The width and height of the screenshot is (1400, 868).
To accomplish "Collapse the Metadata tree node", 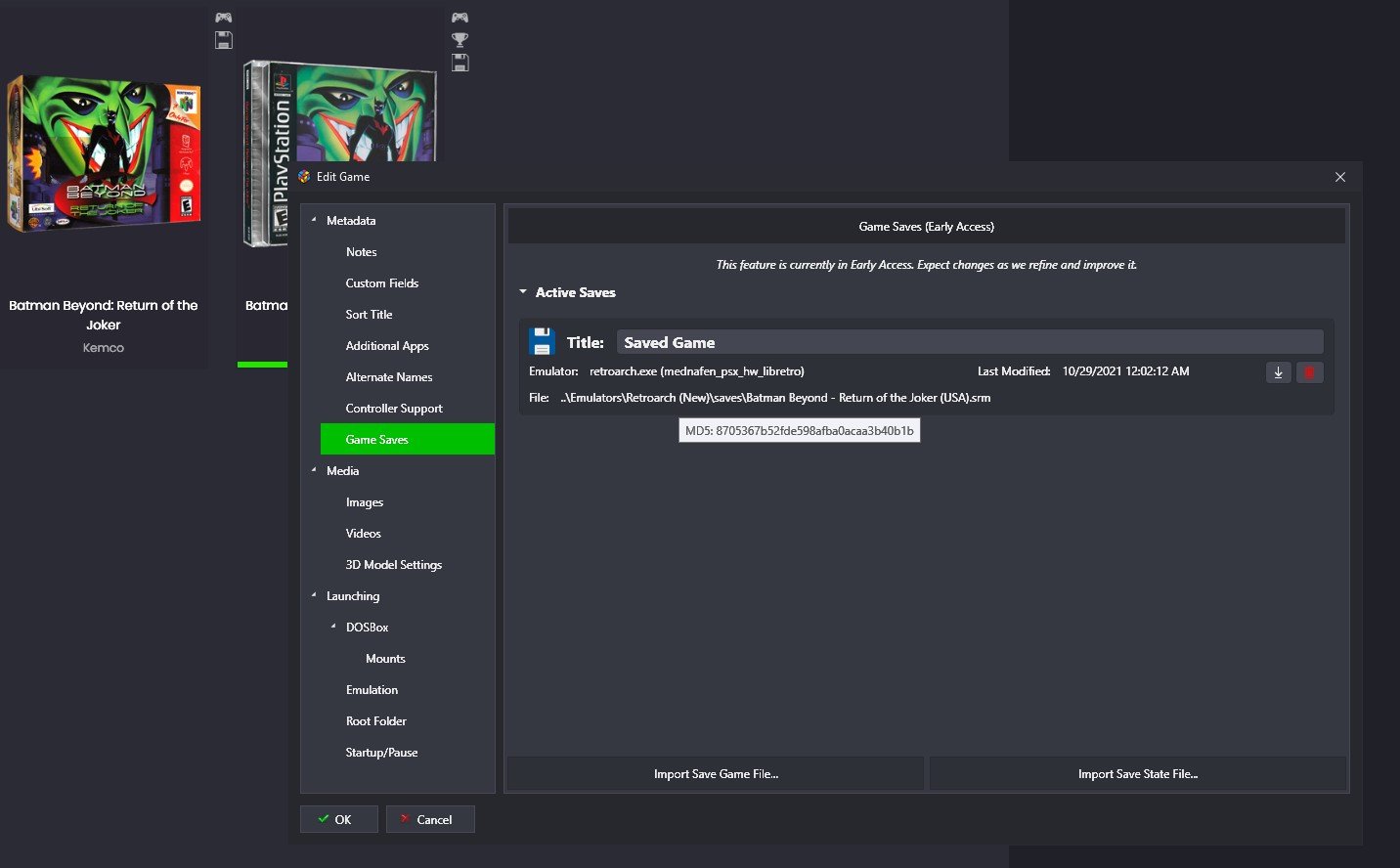I will pyautogui.click(x=314, y=220).
